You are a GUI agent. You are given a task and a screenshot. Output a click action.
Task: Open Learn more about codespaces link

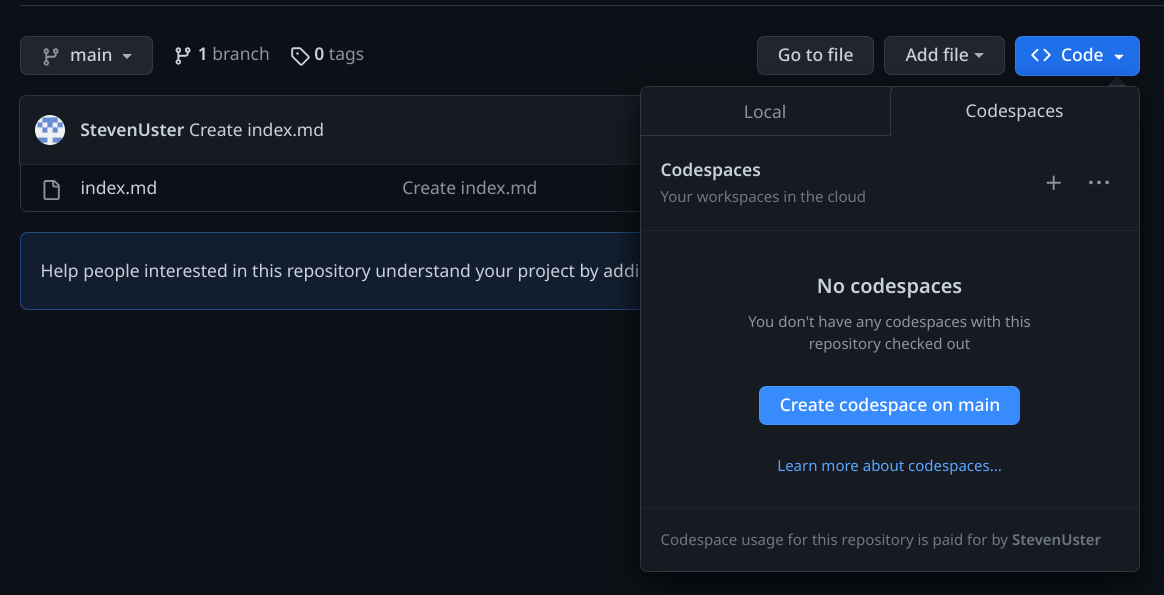pos(889,466)
